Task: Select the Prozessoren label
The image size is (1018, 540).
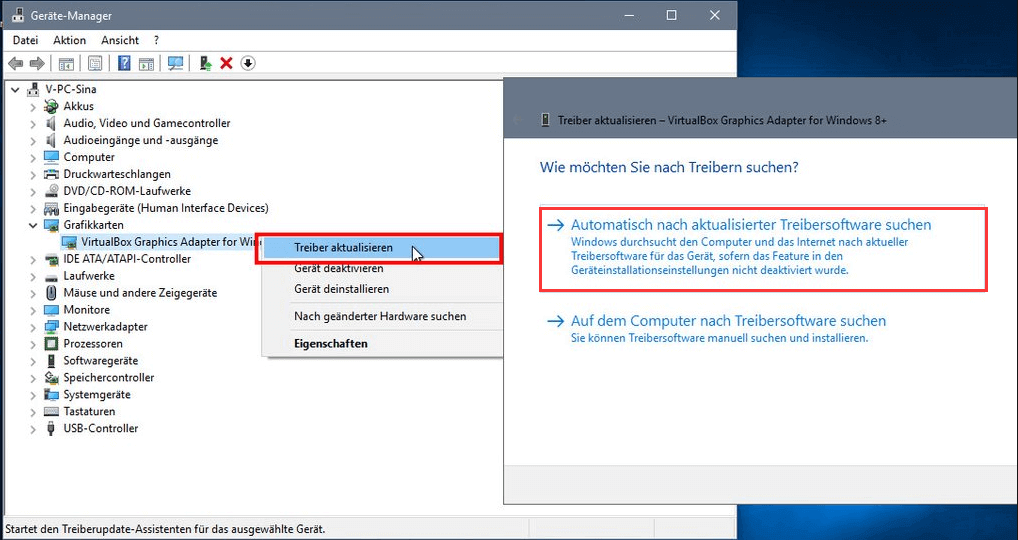Action: [93, 343]
